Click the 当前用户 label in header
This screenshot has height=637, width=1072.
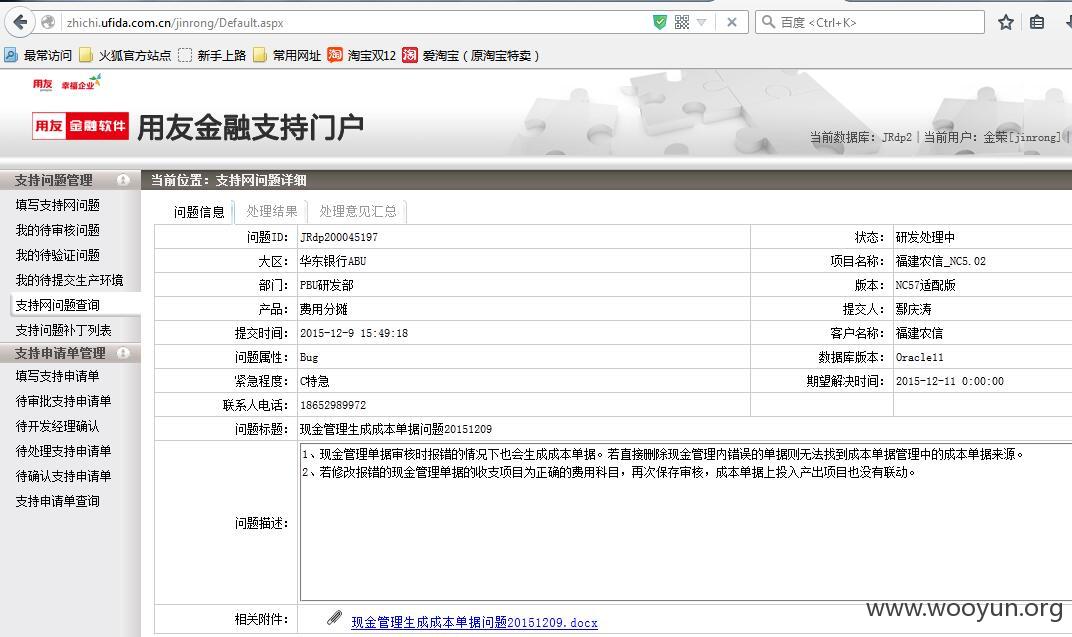[x=951, y=137]
